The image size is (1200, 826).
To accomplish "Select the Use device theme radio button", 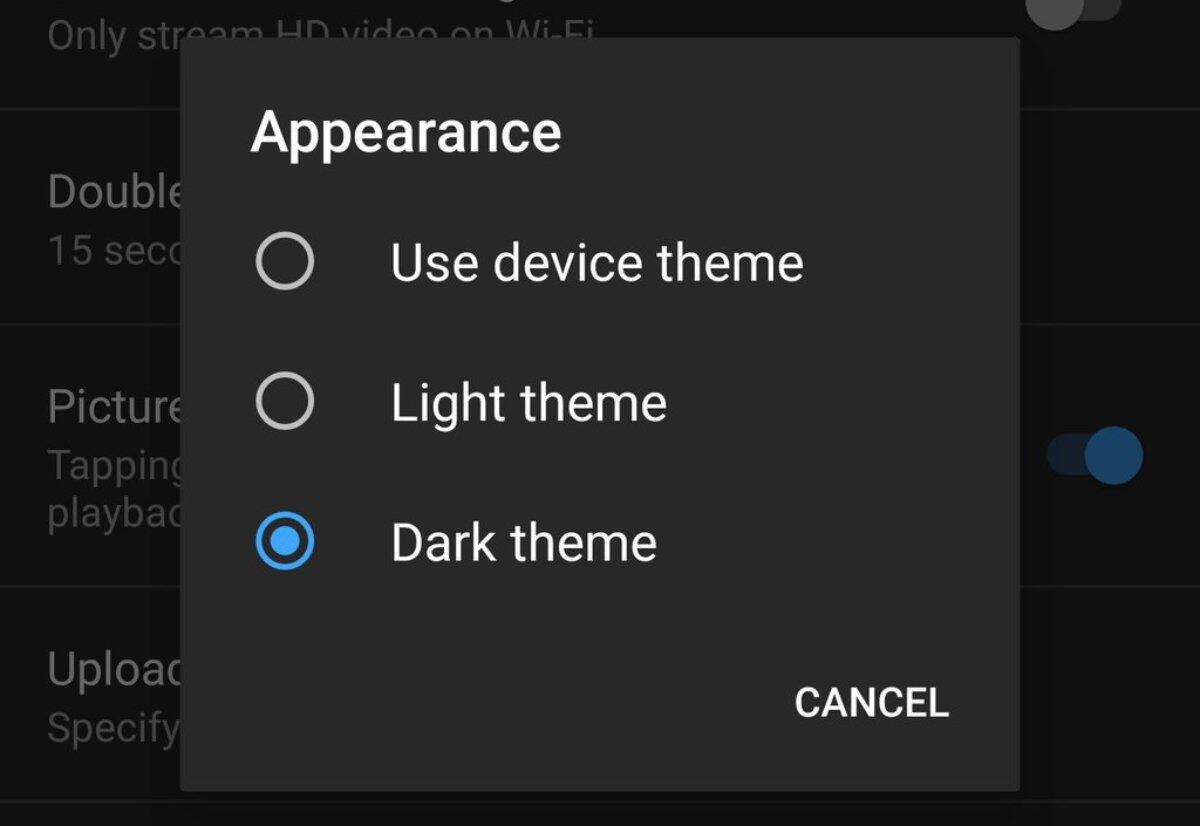I will pos(285,262).
